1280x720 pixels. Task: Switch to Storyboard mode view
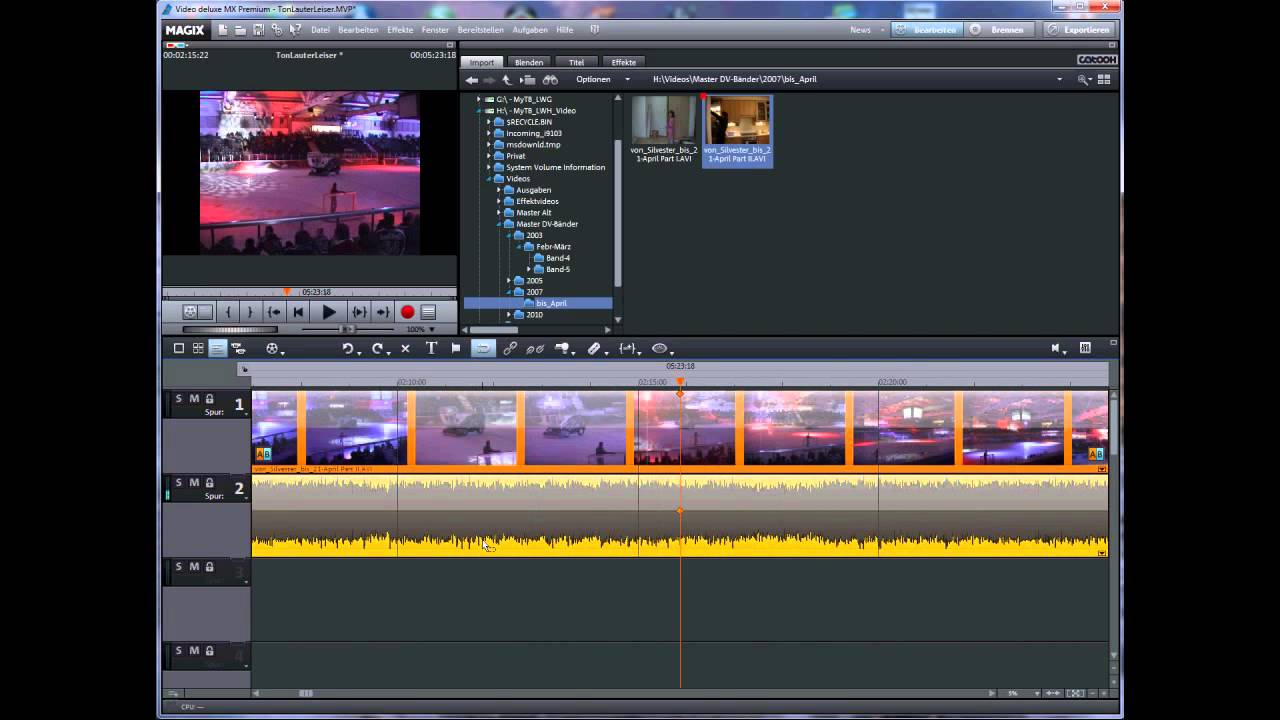[179, 348]
